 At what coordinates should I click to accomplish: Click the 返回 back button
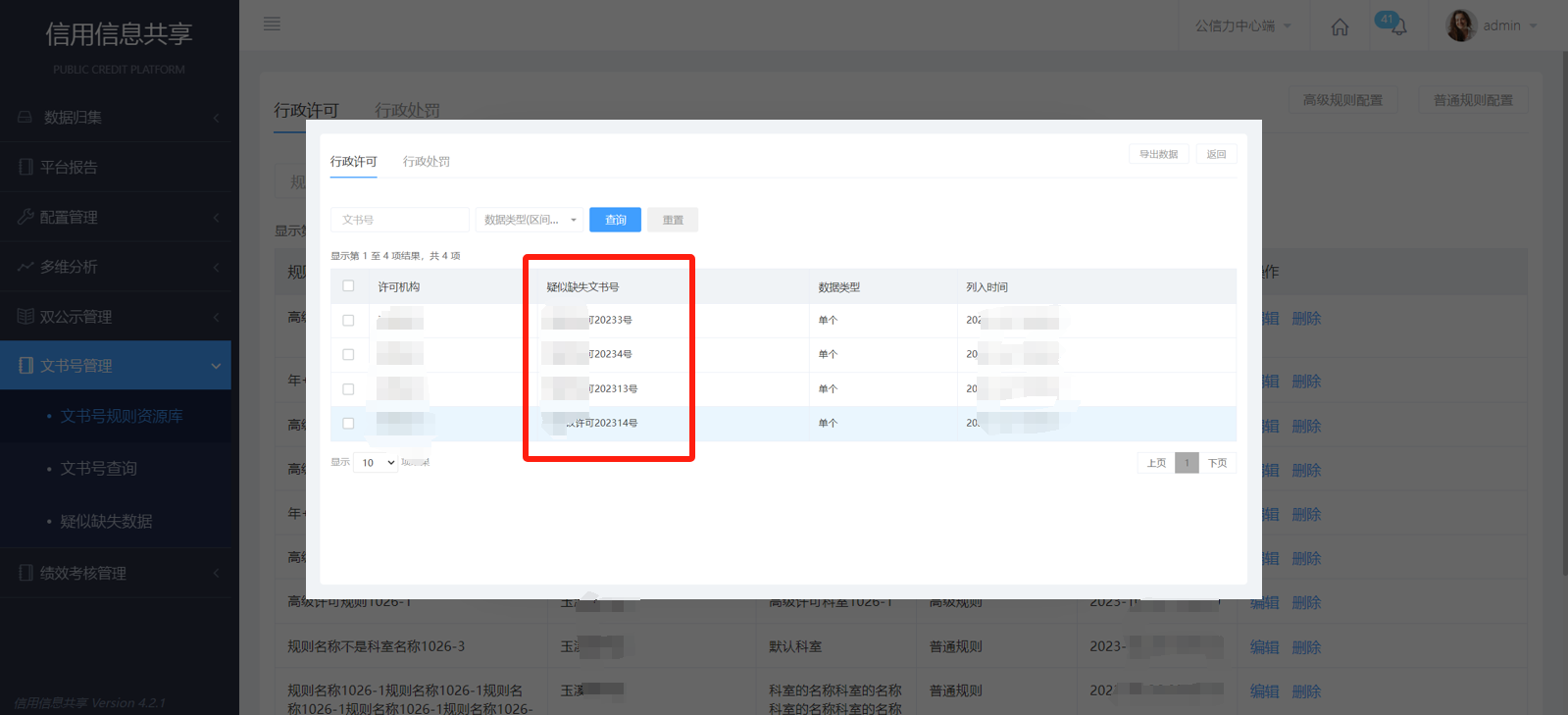(x=1216, y=154)
